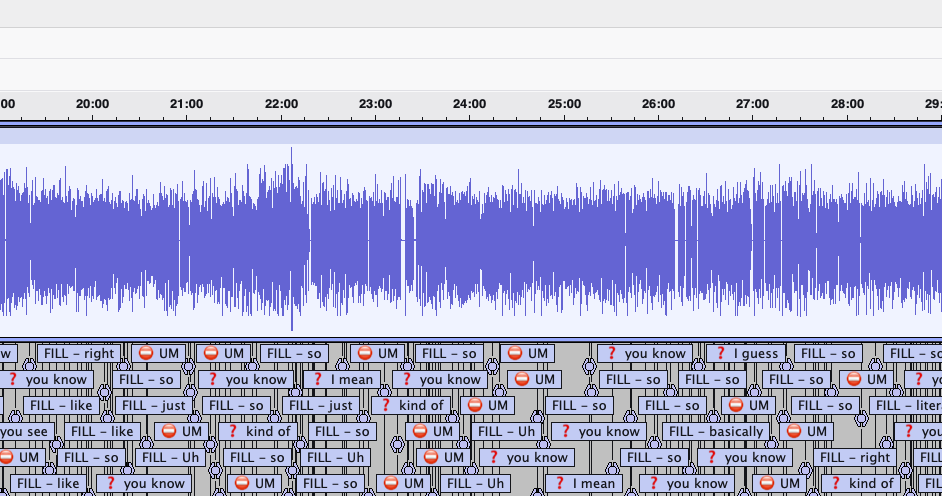Click question mark on 'kind of' right after 'FILL – just'
942x496 pixels.
tap(385, 406)
